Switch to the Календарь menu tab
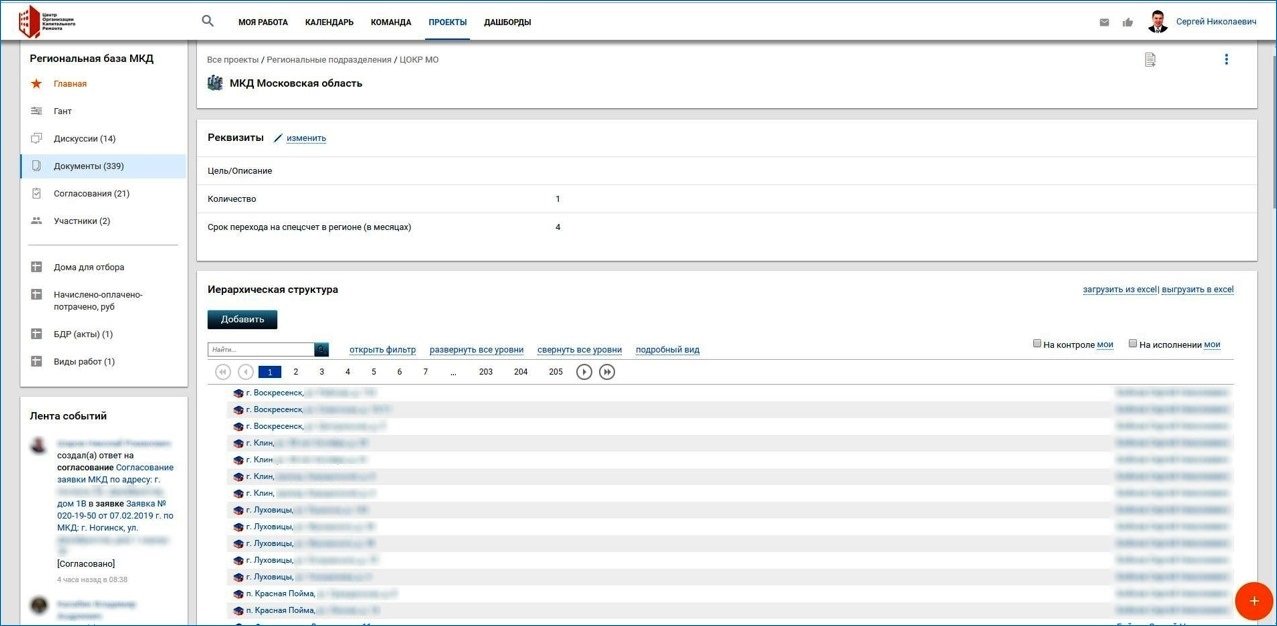The width and height of the screenshot is (1277, 626). pos(329,22)
